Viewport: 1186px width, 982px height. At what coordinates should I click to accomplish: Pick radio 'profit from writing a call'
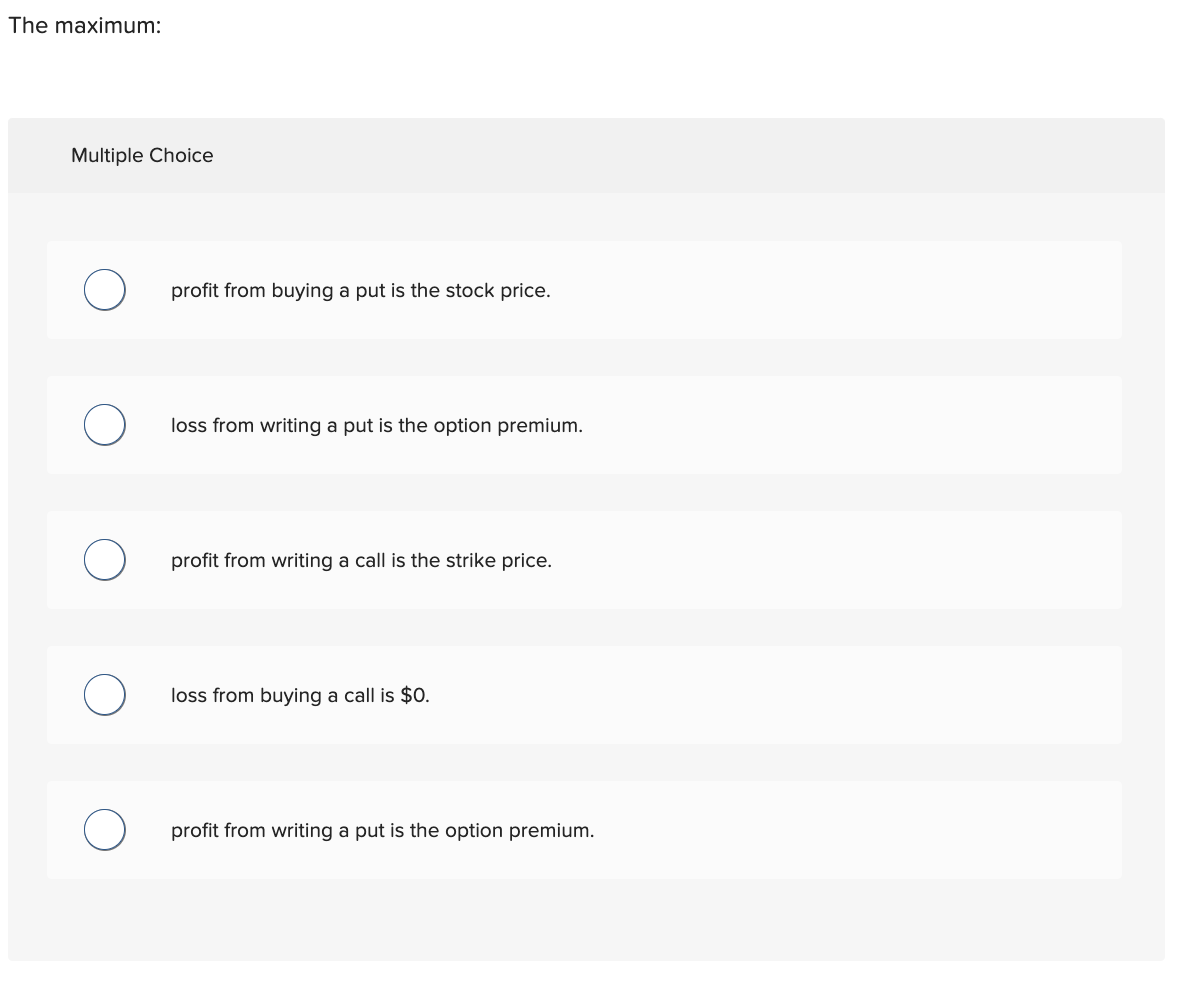click(104, 560)
